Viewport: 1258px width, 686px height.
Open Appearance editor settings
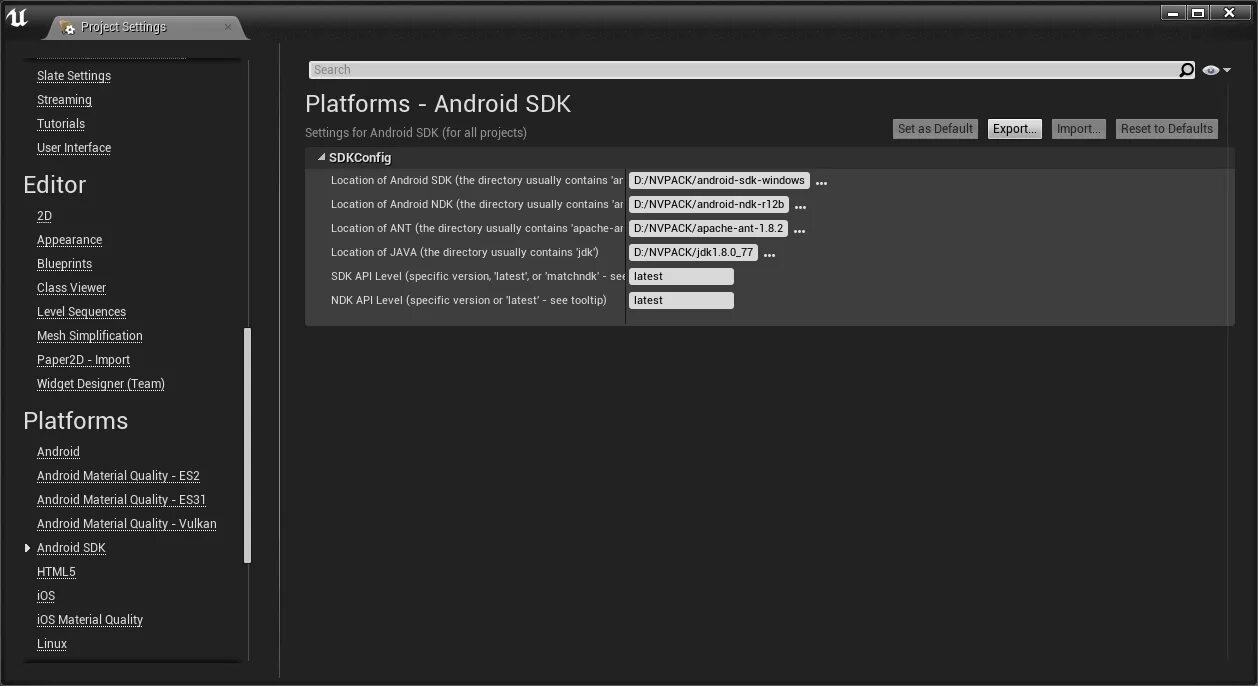[69, 240]
